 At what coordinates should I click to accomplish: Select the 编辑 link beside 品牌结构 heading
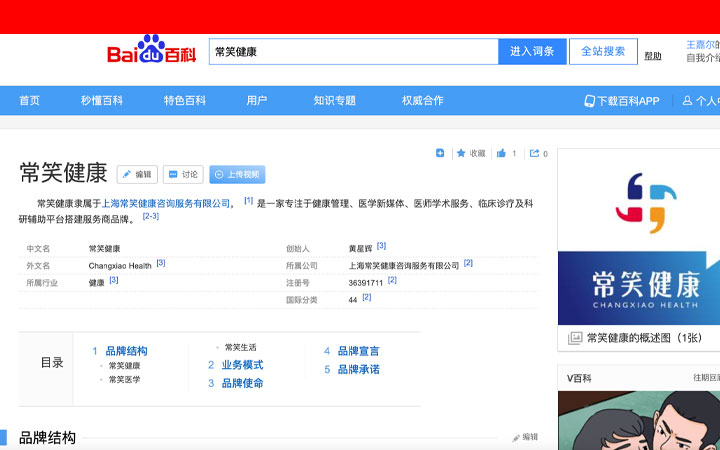coord(525,437)
